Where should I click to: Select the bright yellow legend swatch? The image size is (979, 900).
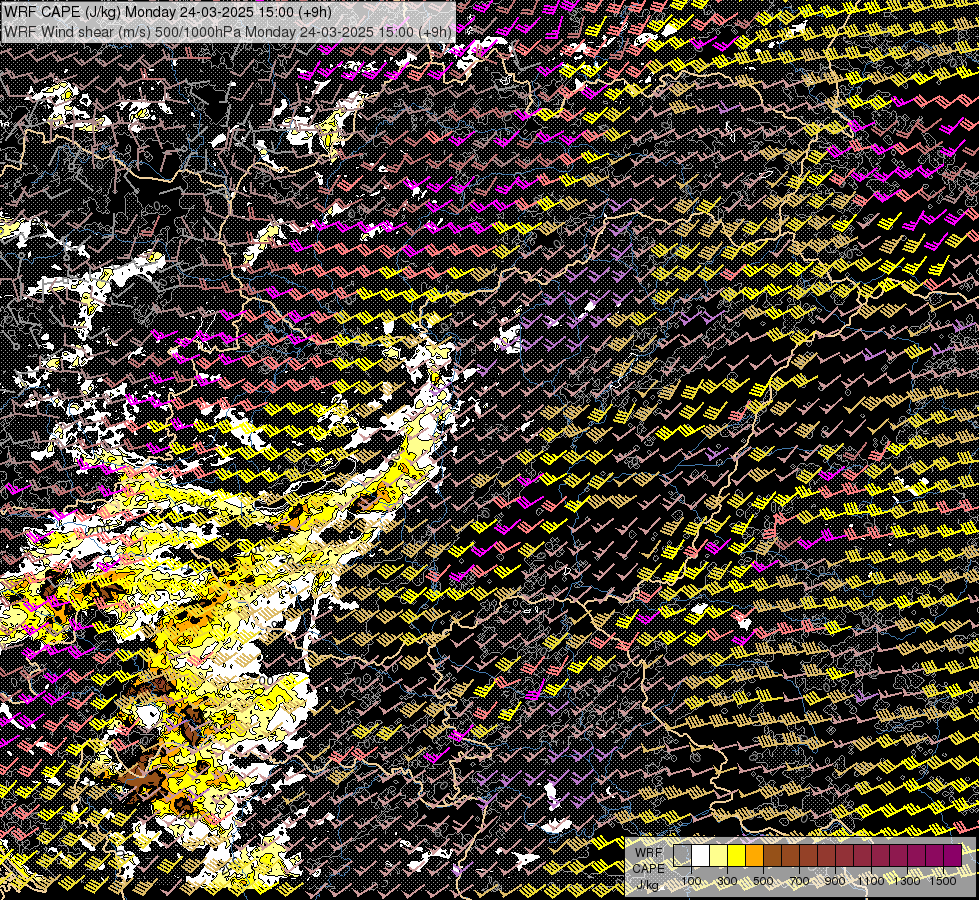(737, 855)
